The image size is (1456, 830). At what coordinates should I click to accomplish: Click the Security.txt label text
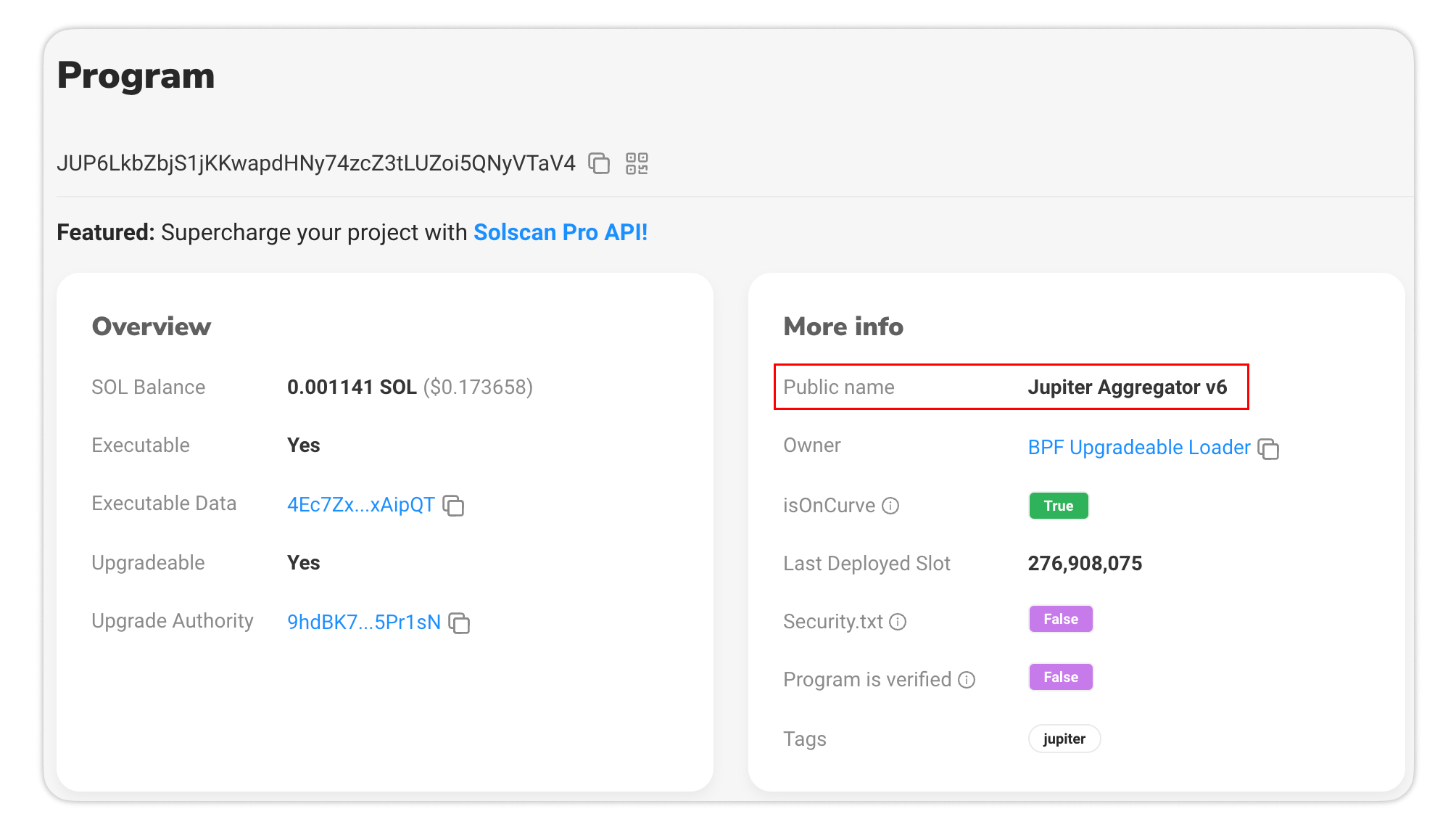(x=833, y=622)
